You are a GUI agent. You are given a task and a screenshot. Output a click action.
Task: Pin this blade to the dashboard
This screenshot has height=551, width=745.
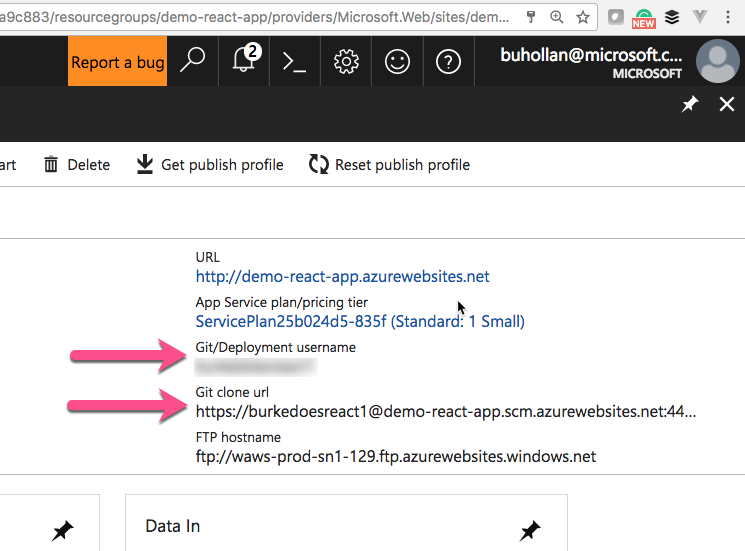[x=690, y=104]
